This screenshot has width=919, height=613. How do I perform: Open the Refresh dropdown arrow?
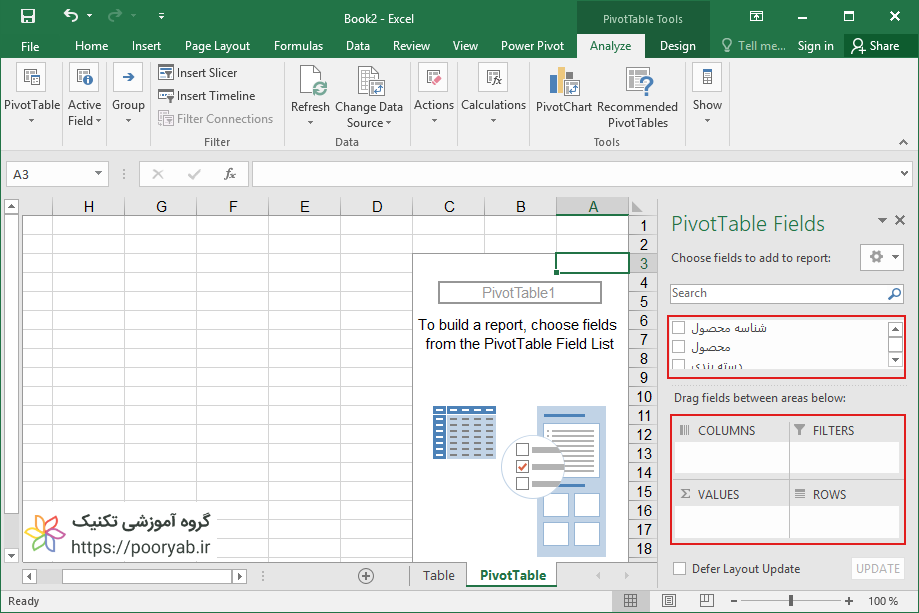coord(310,122)
